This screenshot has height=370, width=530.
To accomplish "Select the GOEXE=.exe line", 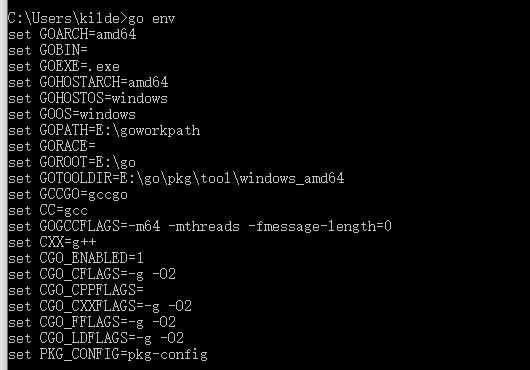I will [x=64, y=66].
